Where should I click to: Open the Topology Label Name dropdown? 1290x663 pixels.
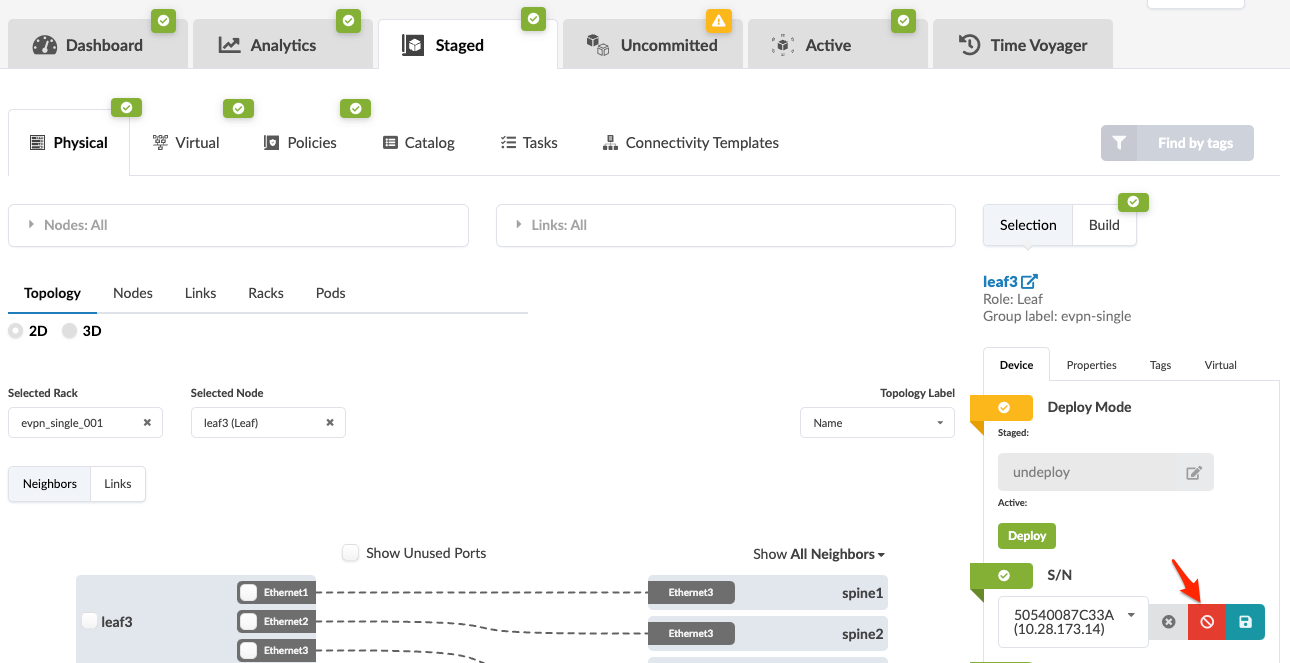click(x=877, y=423)
